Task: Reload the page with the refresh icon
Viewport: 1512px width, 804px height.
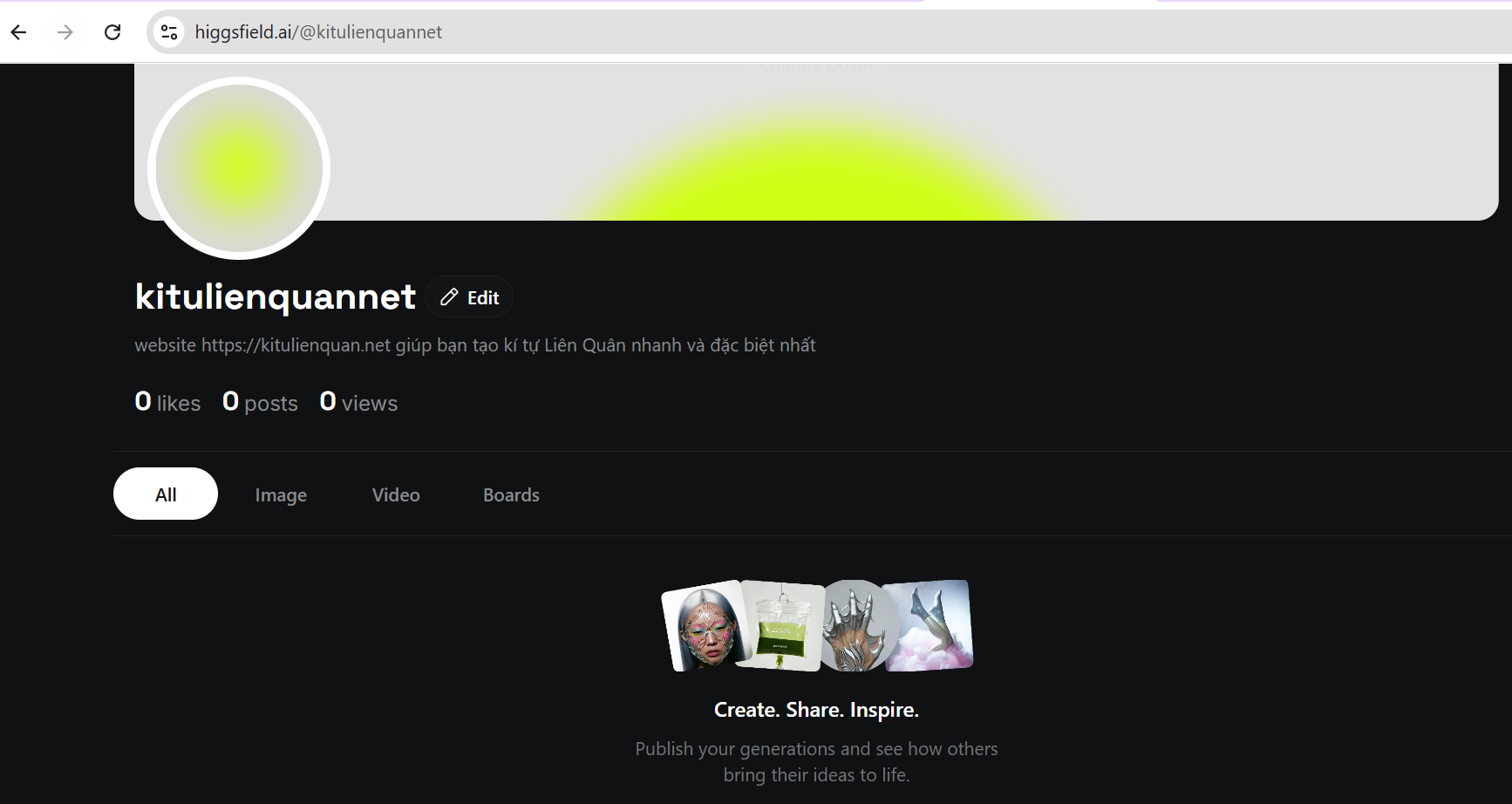Action: click(x=112, y=32)
